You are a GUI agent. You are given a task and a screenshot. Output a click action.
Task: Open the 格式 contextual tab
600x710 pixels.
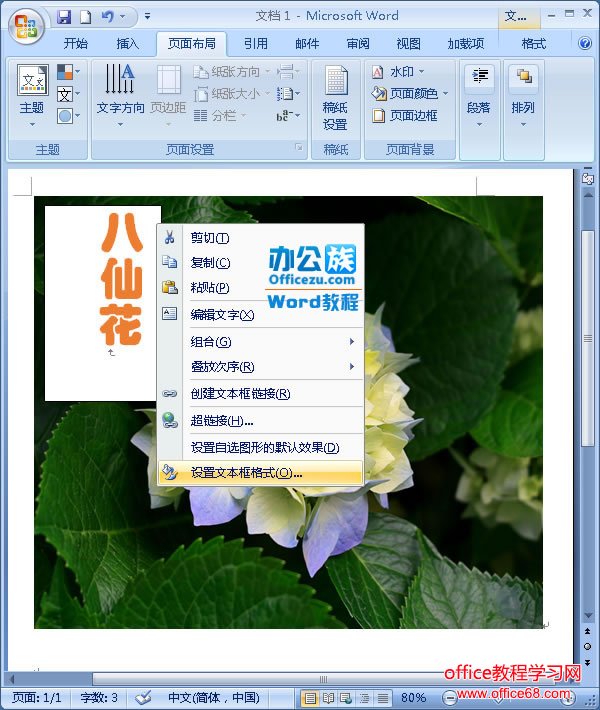click(x=533, y=43)
